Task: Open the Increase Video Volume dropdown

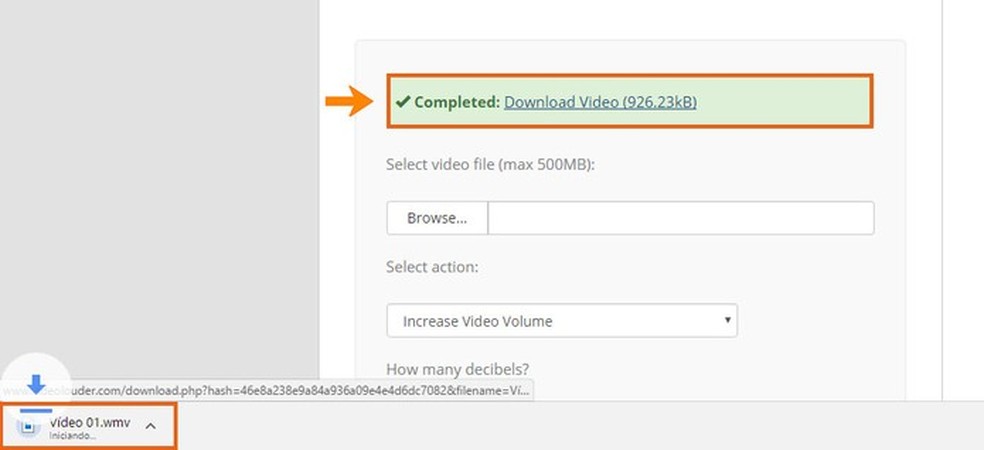Action: click(x=562, y=321)
